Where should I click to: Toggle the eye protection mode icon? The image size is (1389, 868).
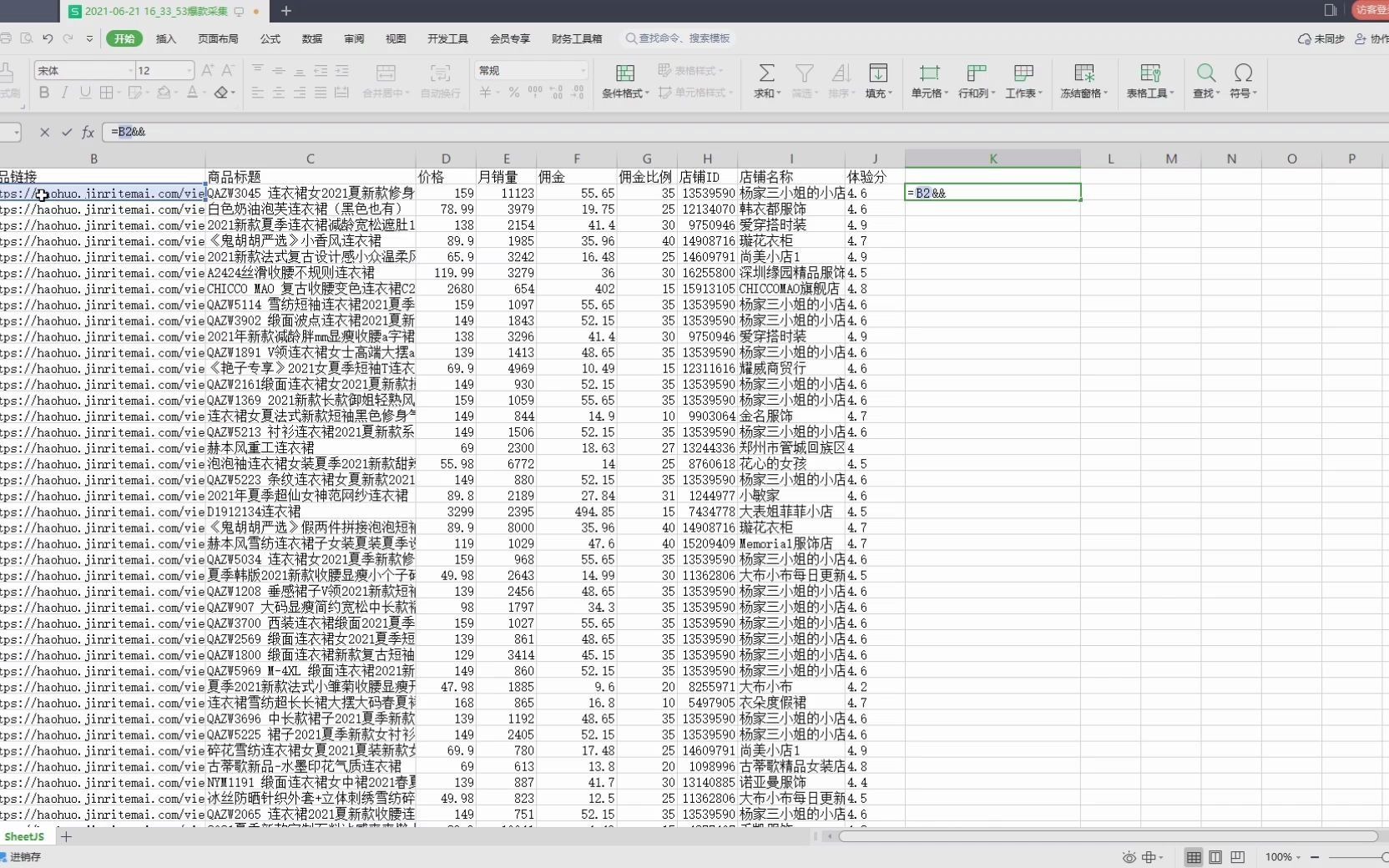(x=1129, y=857)
